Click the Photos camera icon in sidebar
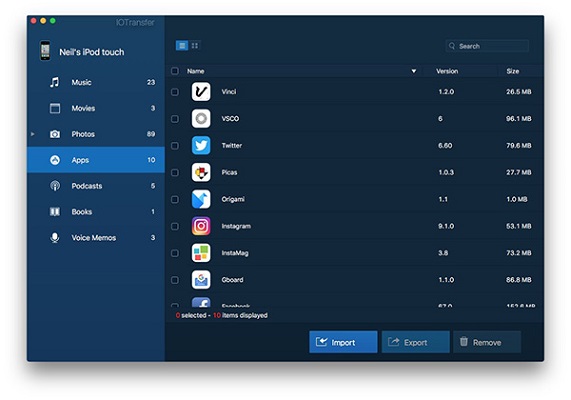This screenshot has width=571, height=400. click(x=55, y=134)
